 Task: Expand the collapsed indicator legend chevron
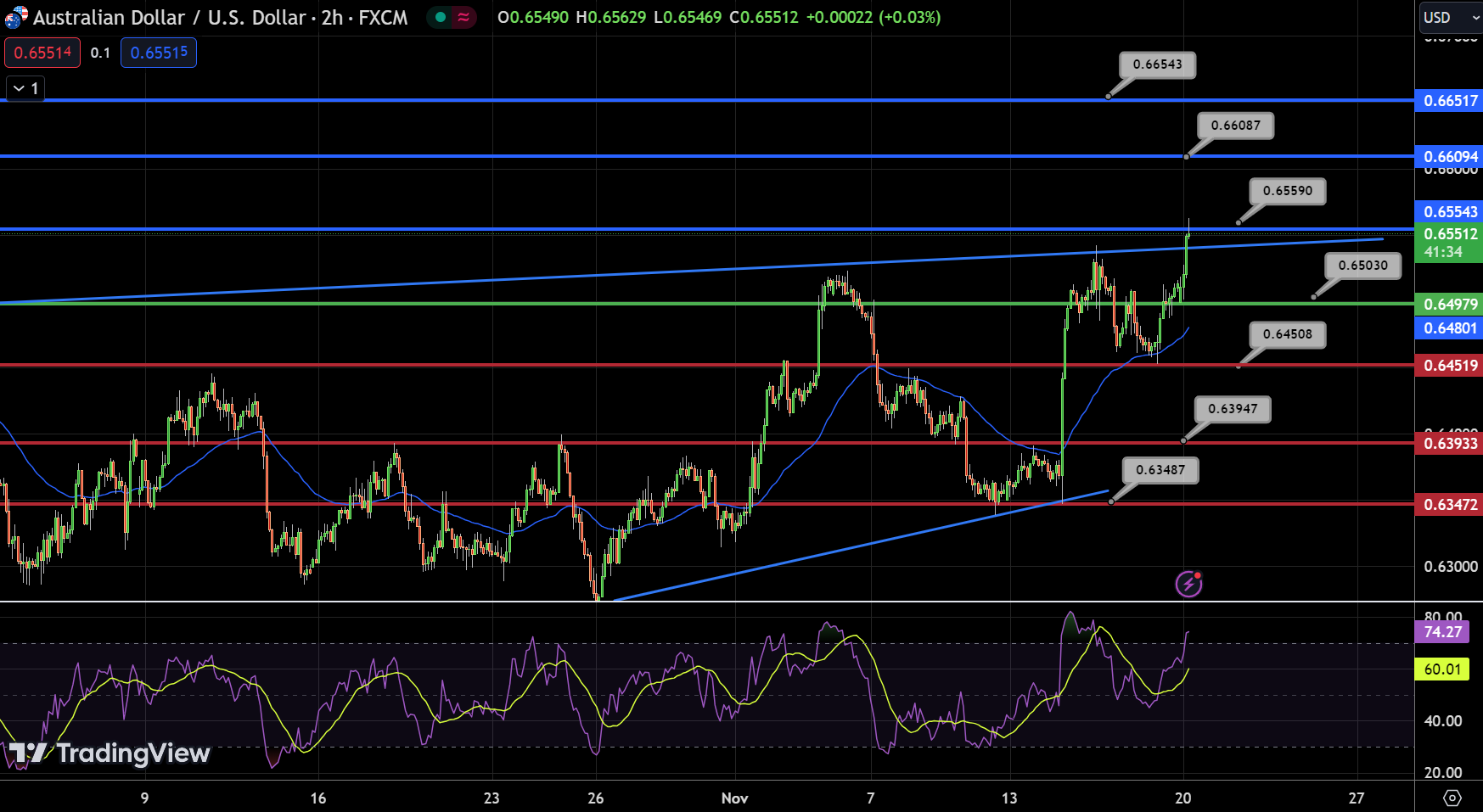click(x=25, y=88)
